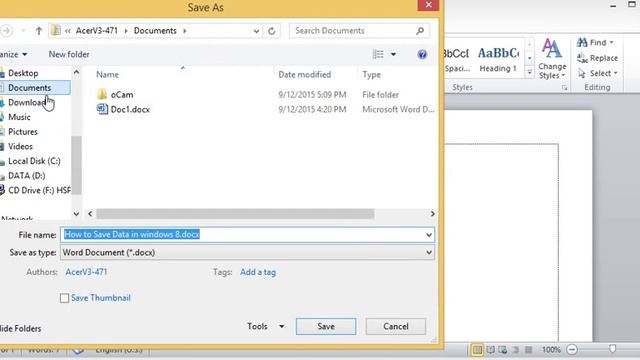This screenshot has width=640, height=360.
Task: Click Replace icon in Word ribbon
Action: [x=582, y=58]
